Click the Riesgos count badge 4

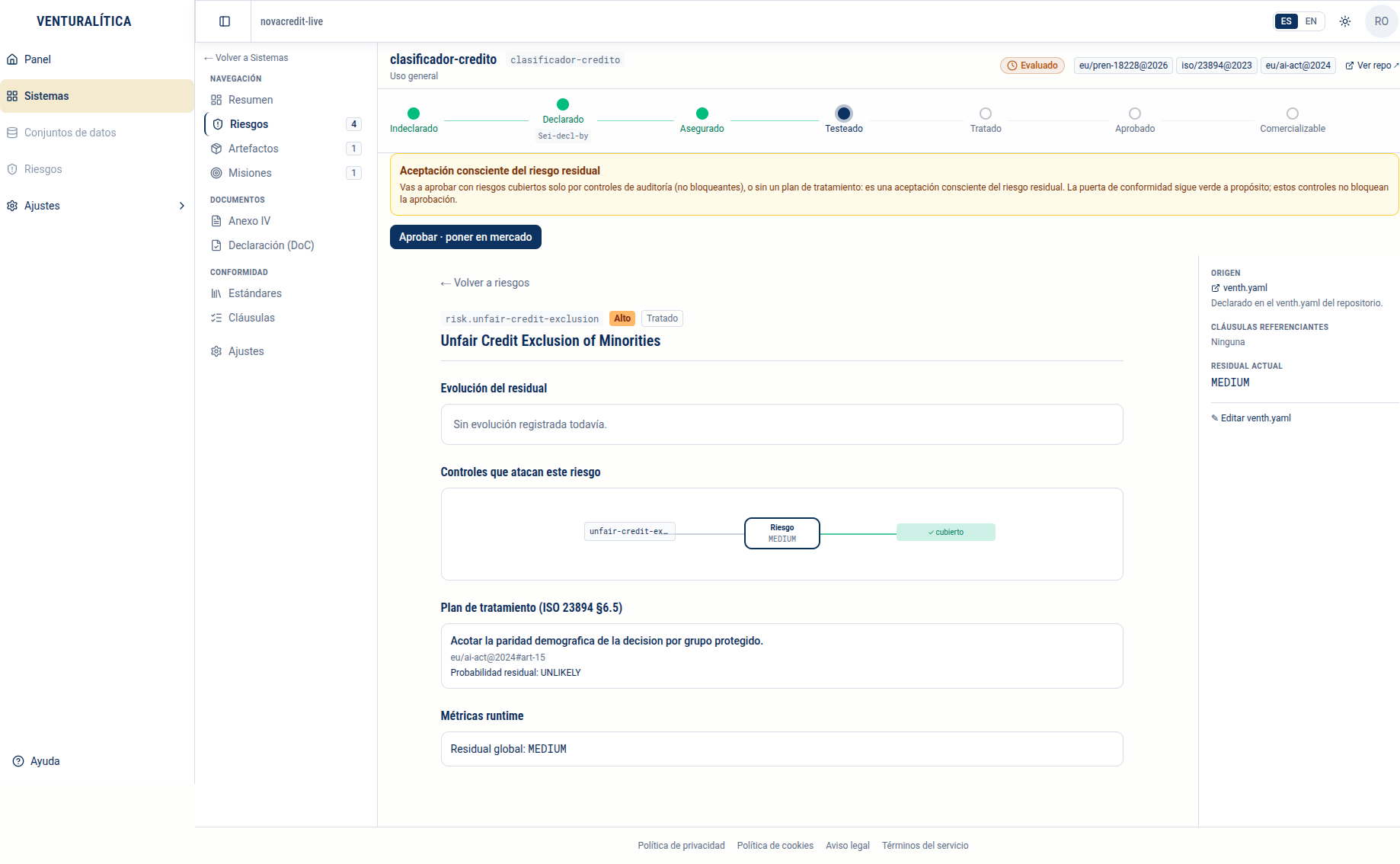(x=353, y=124)
